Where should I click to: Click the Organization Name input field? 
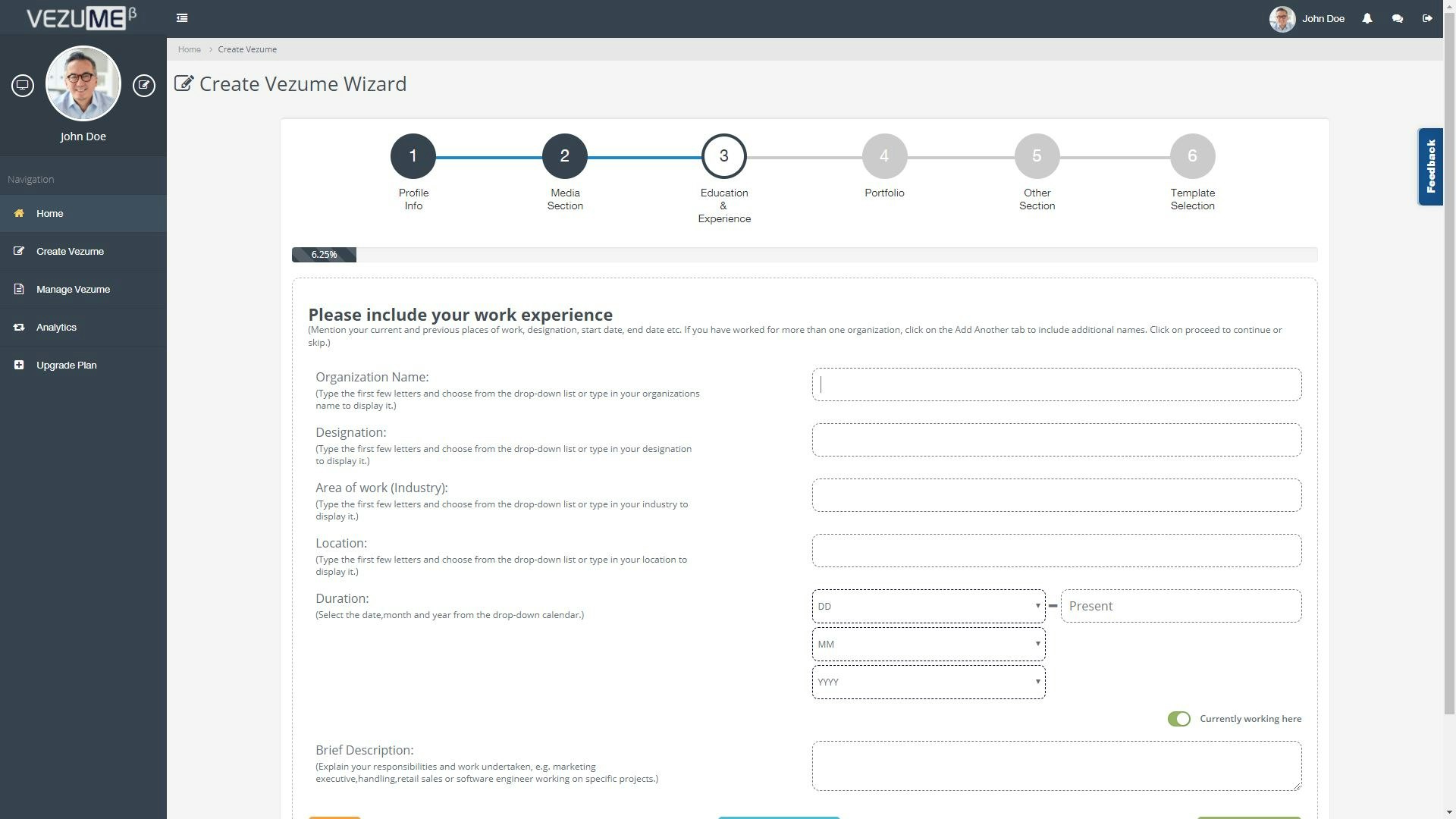coord(1056,385)
